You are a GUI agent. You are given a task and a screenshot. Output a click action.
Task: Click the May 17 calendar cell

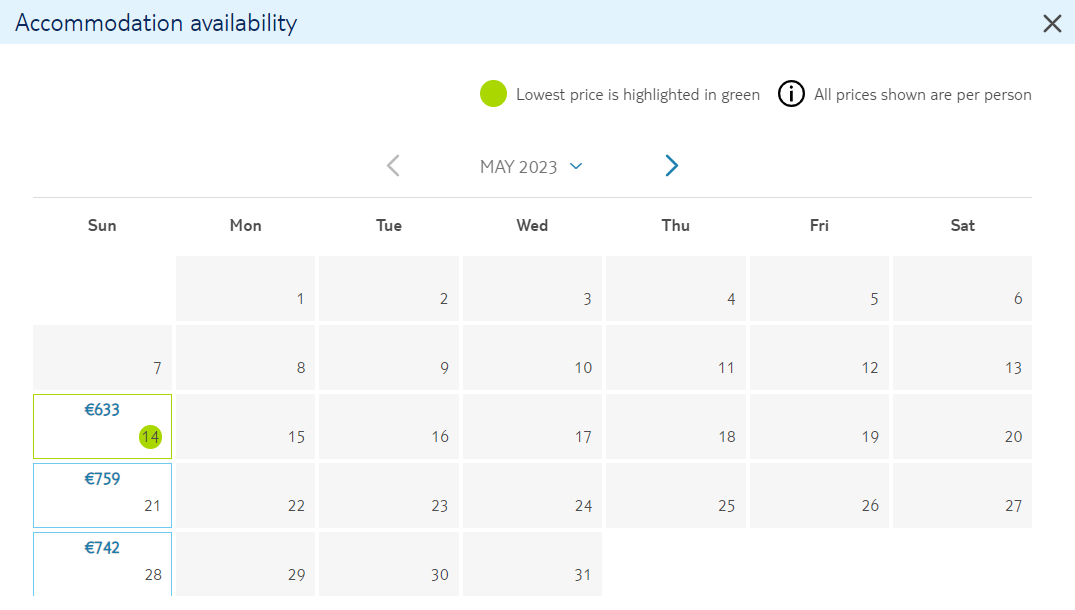click(x=532, y=426)
